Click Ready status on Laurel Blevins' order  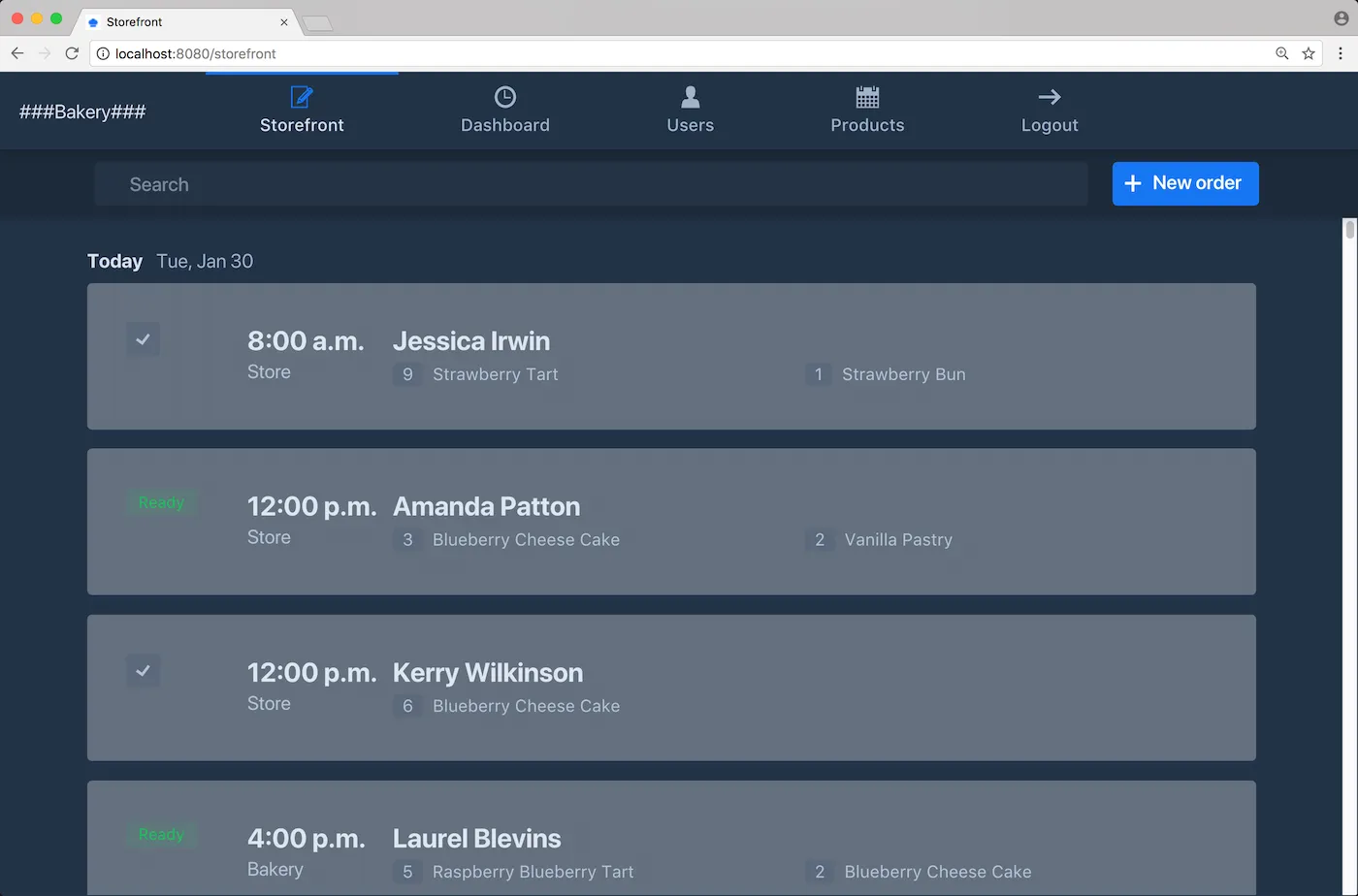pyautogui.click(x=161, y=834)
